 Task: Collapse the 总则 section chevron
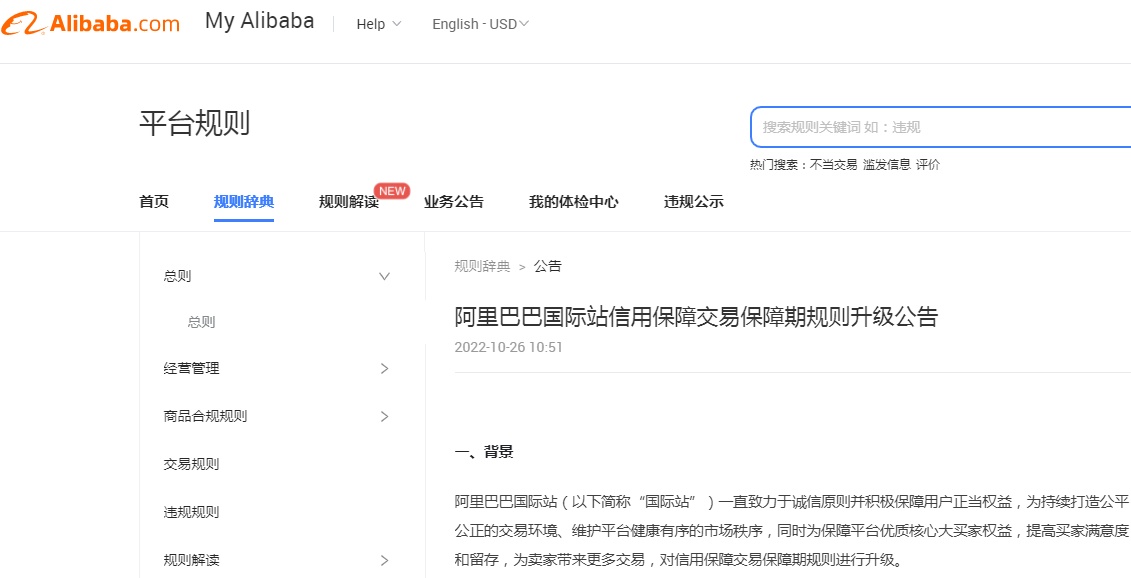[384, 277]
